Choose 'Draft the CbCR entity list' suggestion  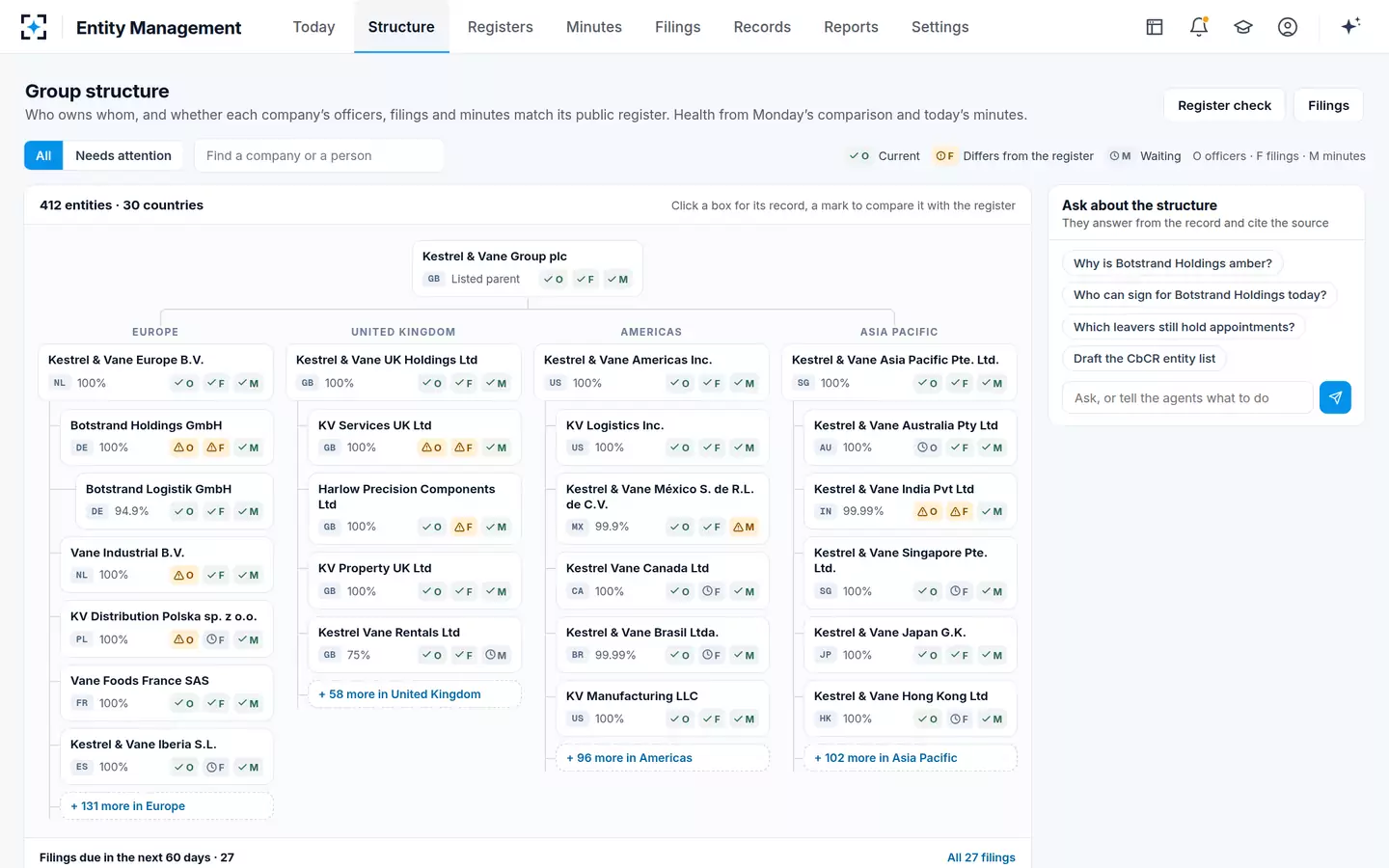click(x=1144, y=359)
